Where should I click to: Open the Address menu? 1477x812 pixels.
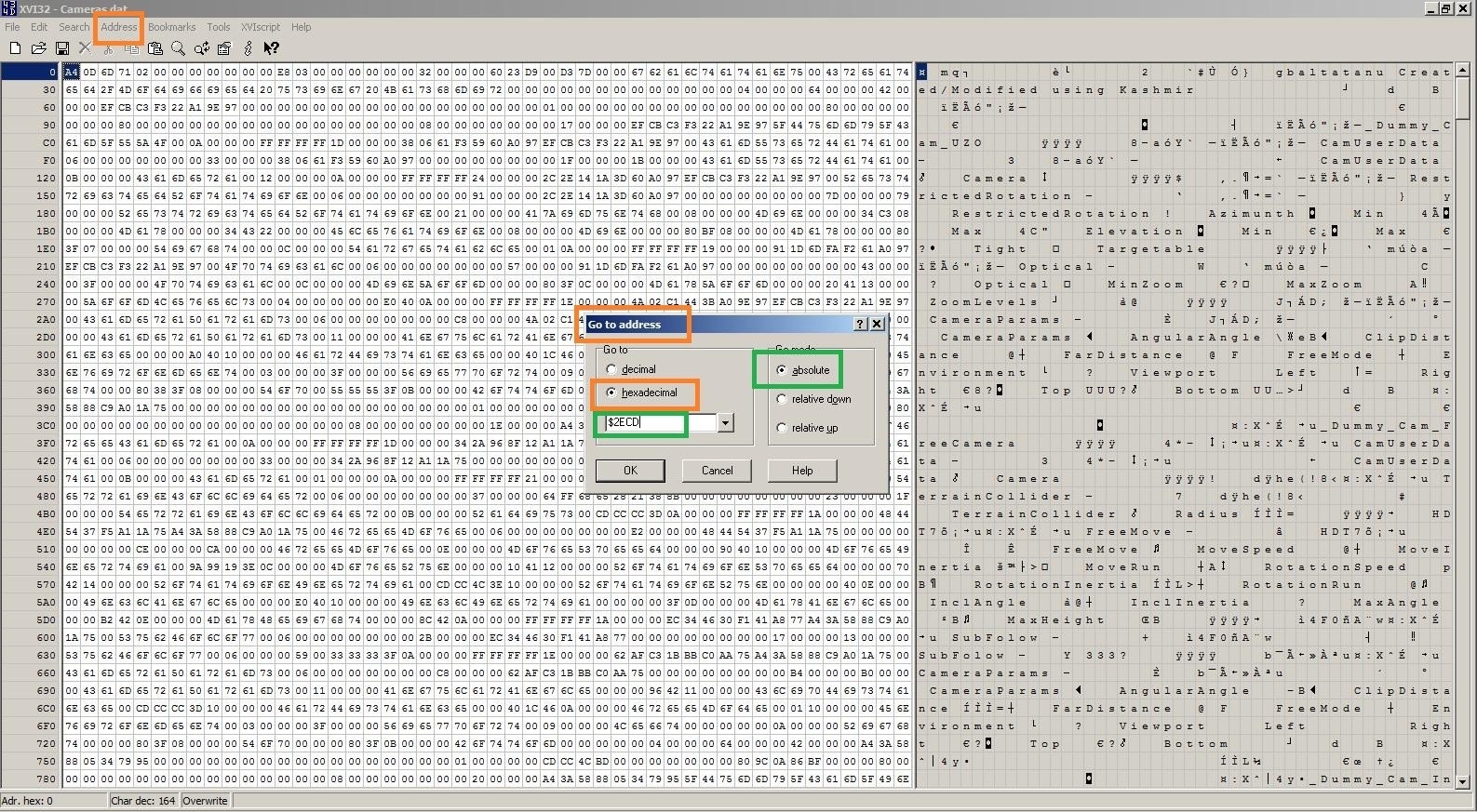119,27
